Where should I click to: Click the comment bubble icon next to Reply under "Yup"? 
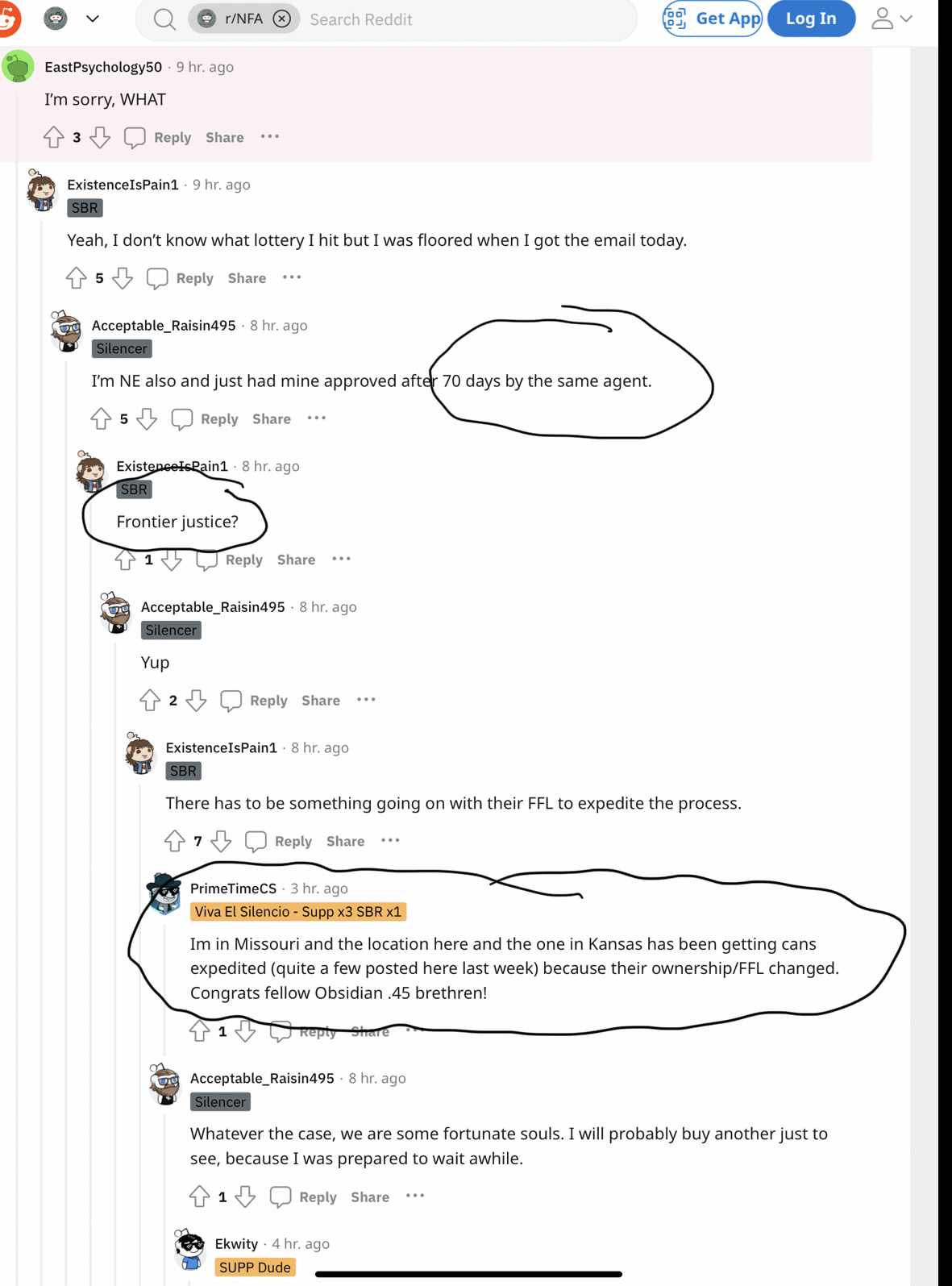(x=231, y=701)
